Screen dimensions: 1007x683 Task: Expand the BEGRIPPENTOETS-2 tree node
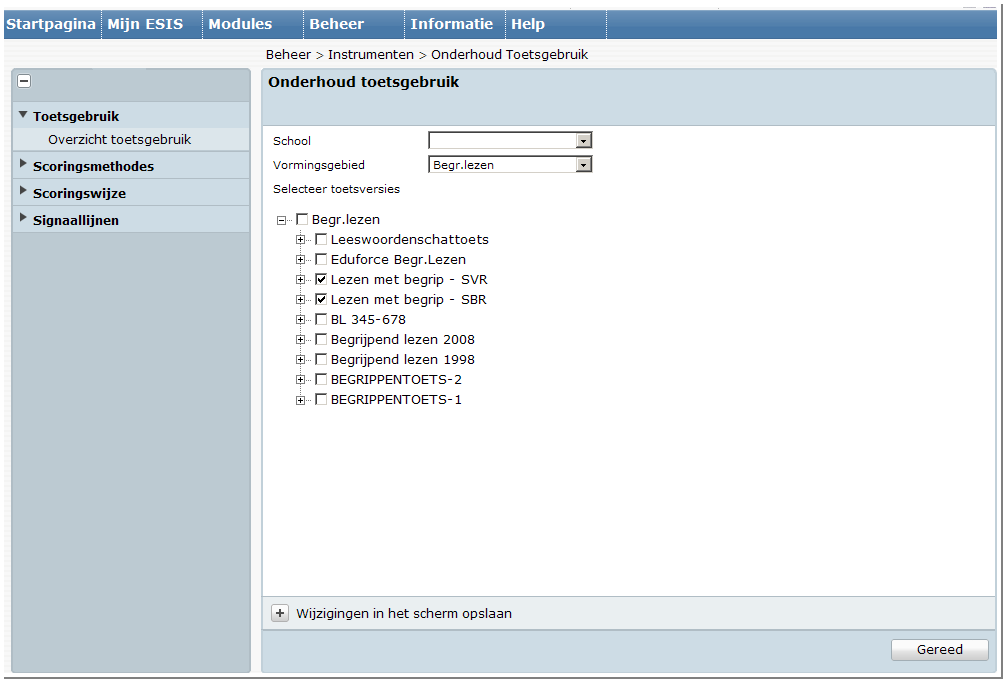[x=300, y=380]
